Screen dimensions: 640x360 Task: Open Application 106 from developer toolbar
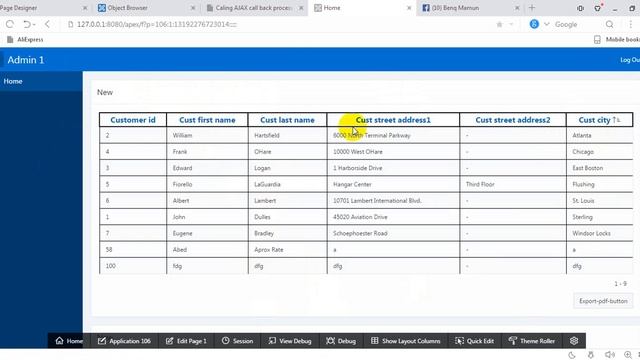[124, 341]
